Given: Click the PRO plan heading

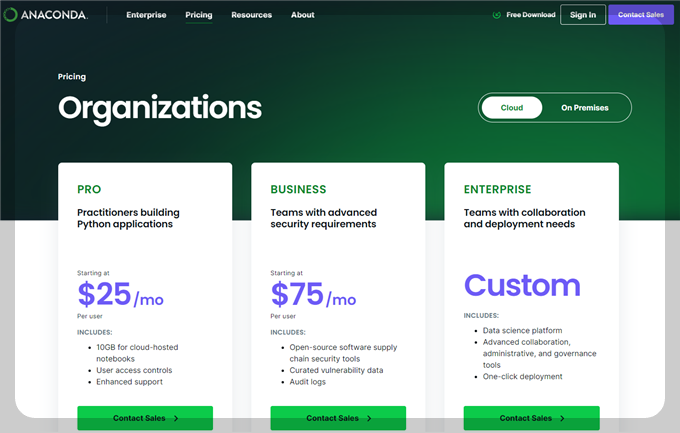Looking at the screenshot, I should [89, 189].
